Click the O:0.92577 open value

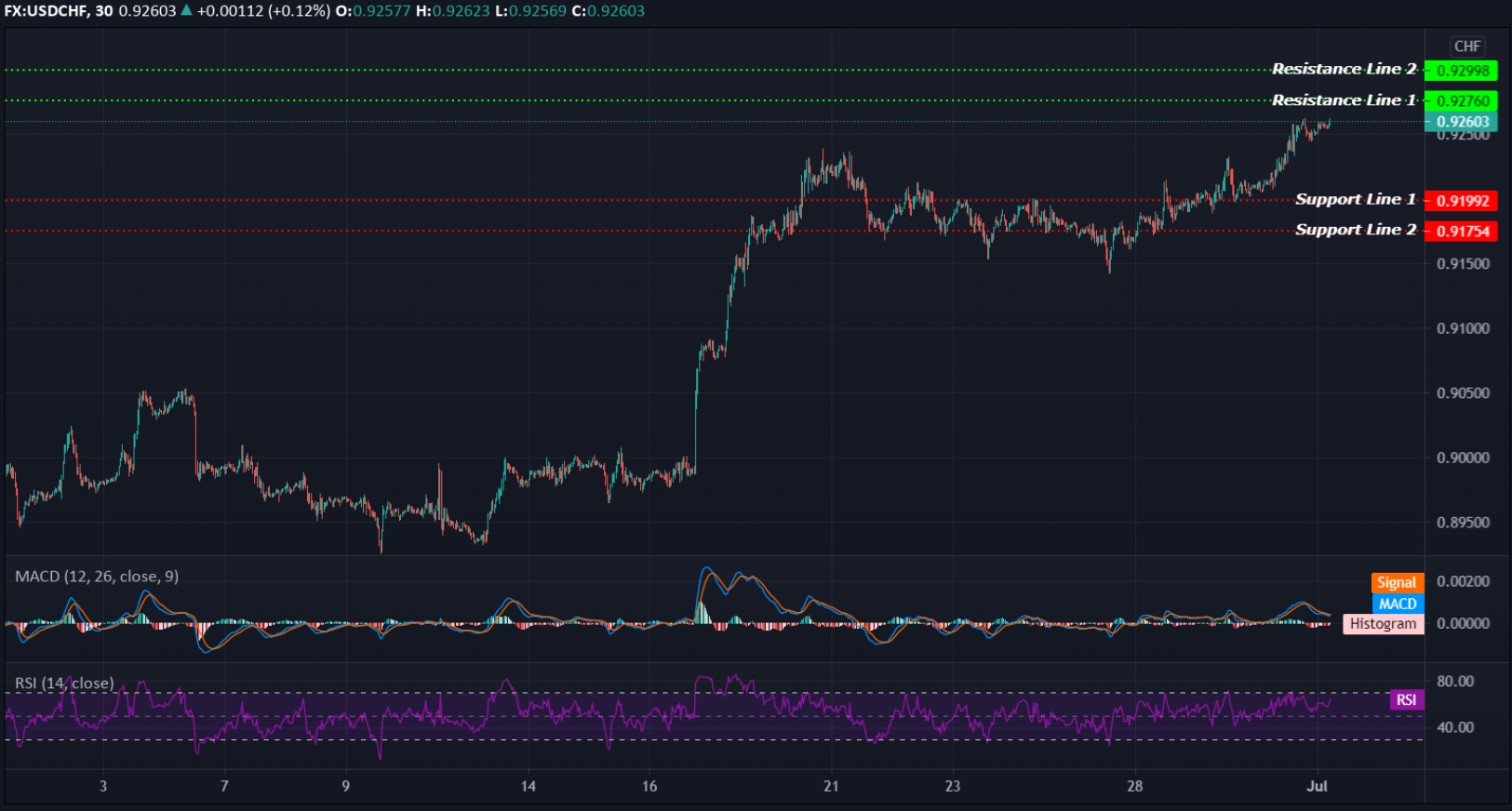pos(373,11)
